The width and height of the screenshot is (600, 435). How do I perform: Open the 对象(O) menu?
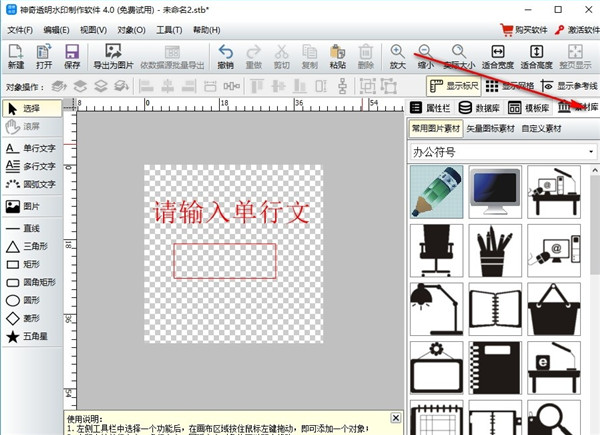coord(131,30)
